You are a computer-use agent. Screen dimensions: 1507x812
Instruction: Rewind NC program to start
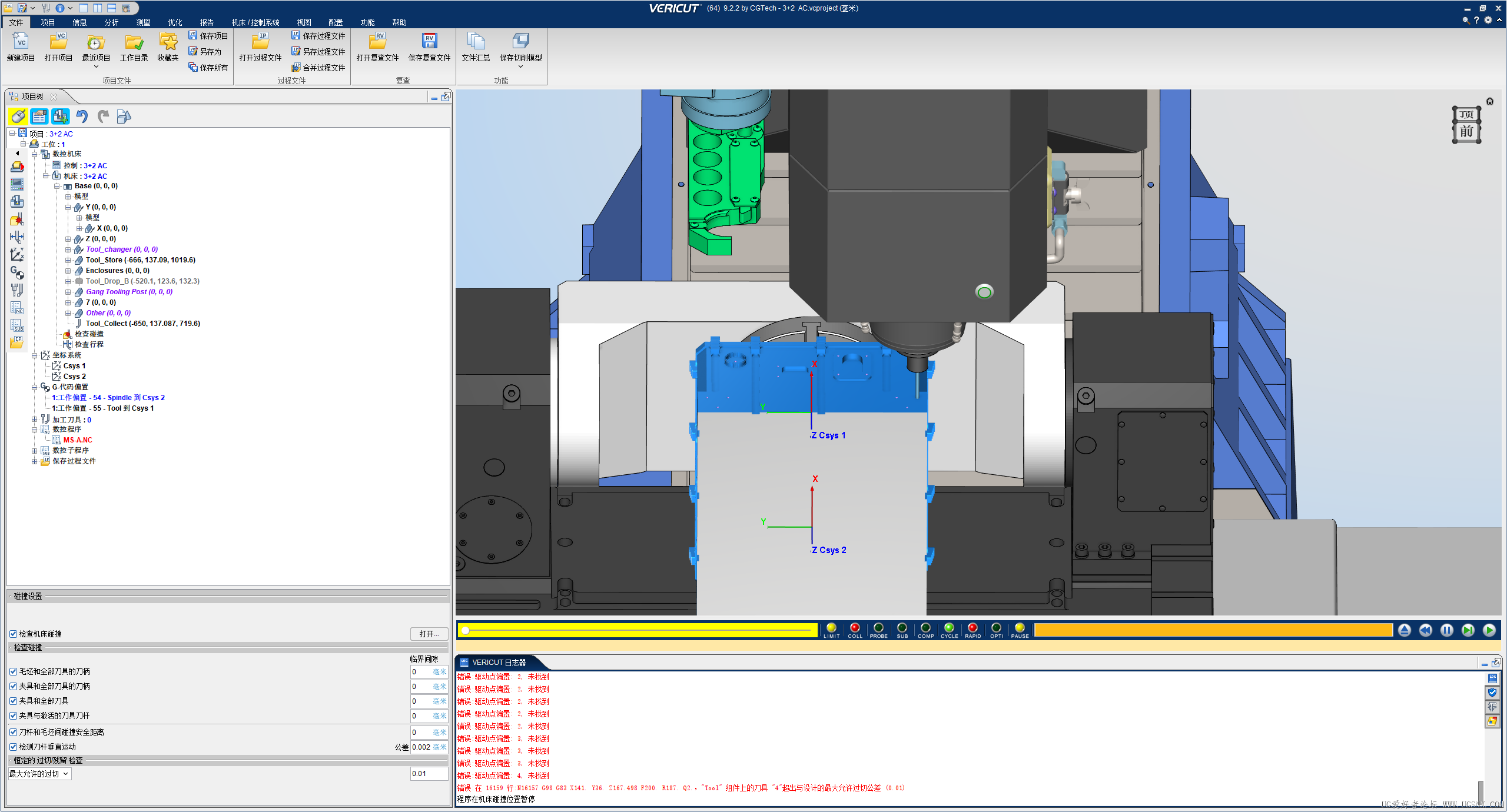pos(1425,630)
